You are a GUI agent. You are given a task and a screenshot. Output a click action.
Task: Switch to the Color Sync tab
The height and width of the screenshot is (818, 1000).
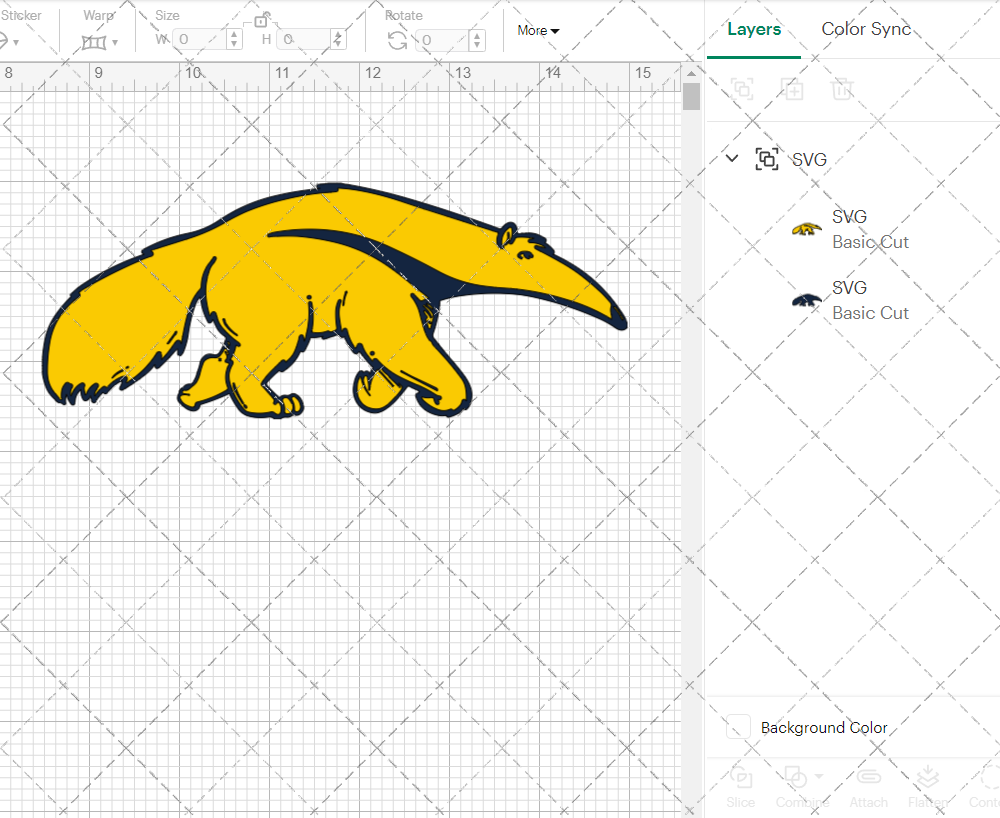pos(866,29)
